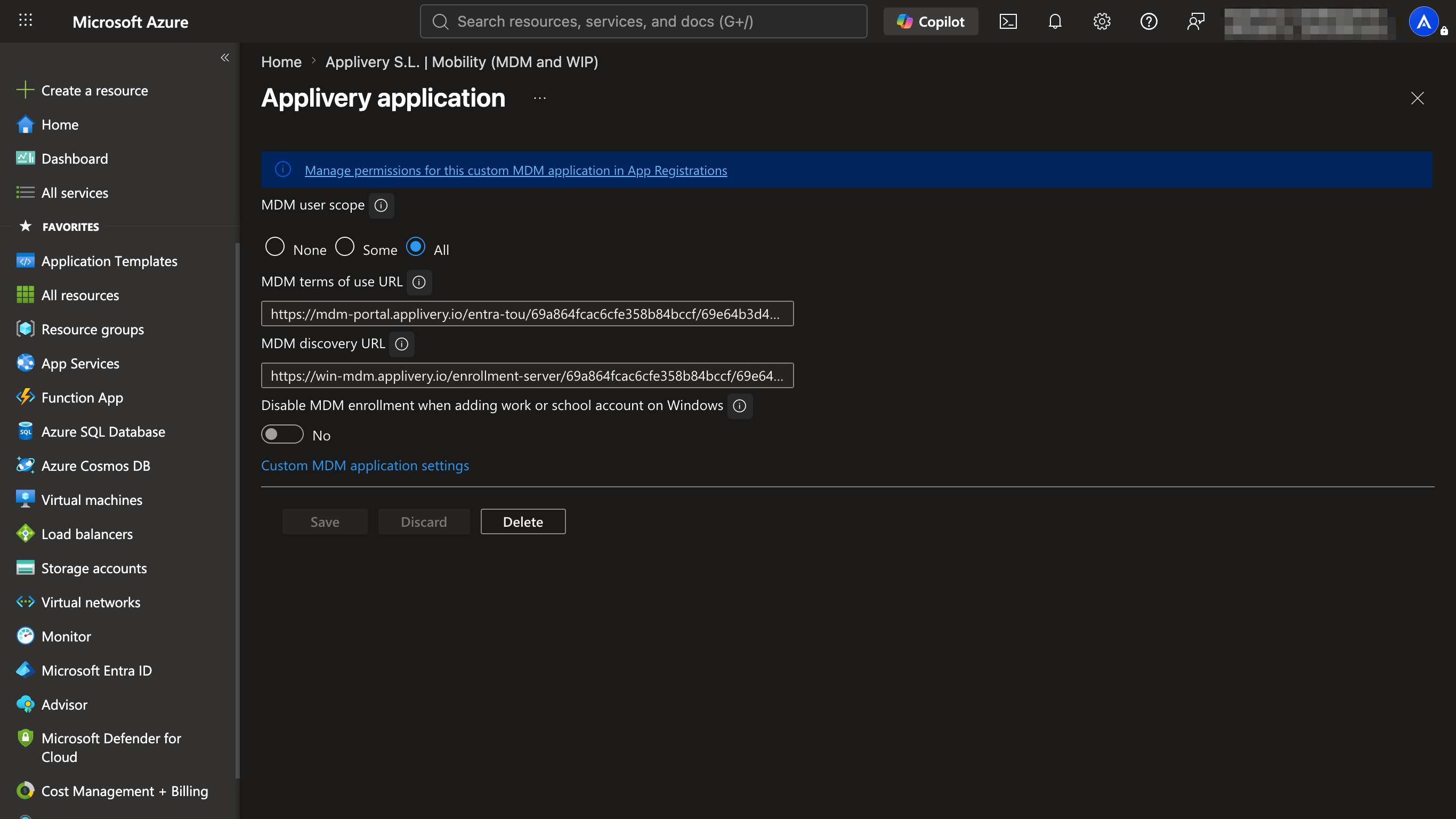Screen dimensions: 1456x819
Task: Open Application Templates in favorites
Action: [x=97, y=261]
